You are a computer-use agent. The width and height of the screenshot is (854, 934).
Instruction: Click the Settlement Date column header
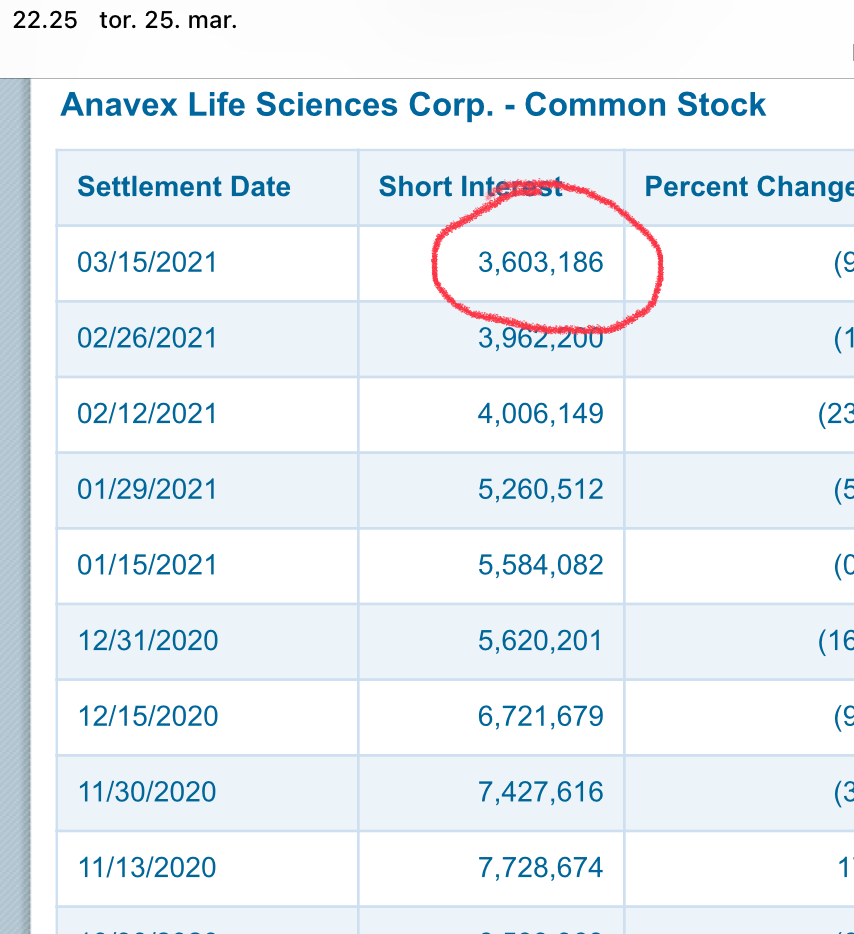pyautogui.click(x=184, y=186)
